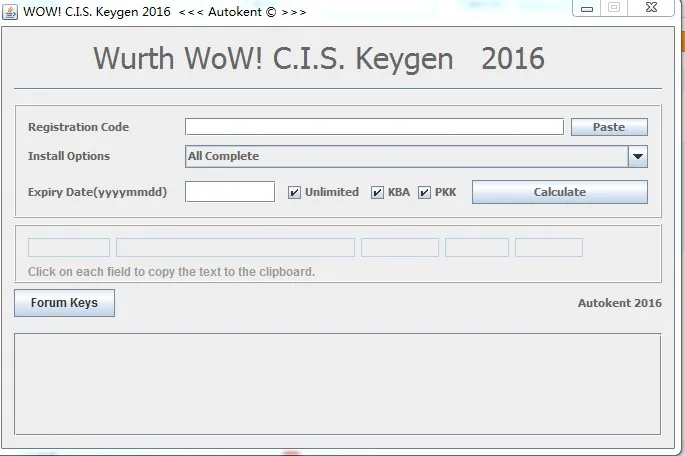Screen dimensions: 685x456
Task: Uncheck the KBA checkbox
Action: tap(377, 192)
